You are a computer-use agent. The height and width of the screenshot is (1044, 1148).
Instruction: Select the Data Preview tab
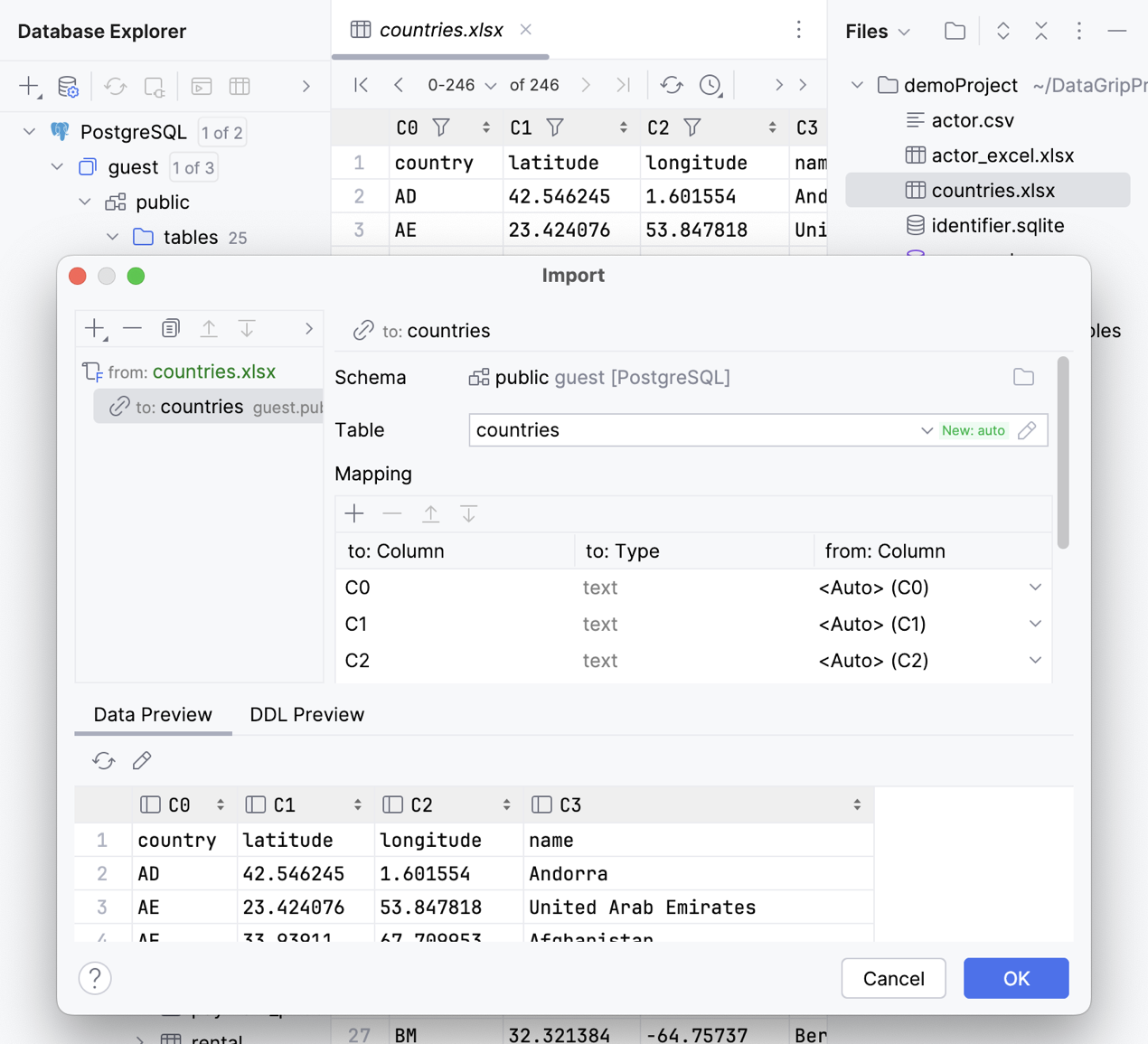coord(153,714)
